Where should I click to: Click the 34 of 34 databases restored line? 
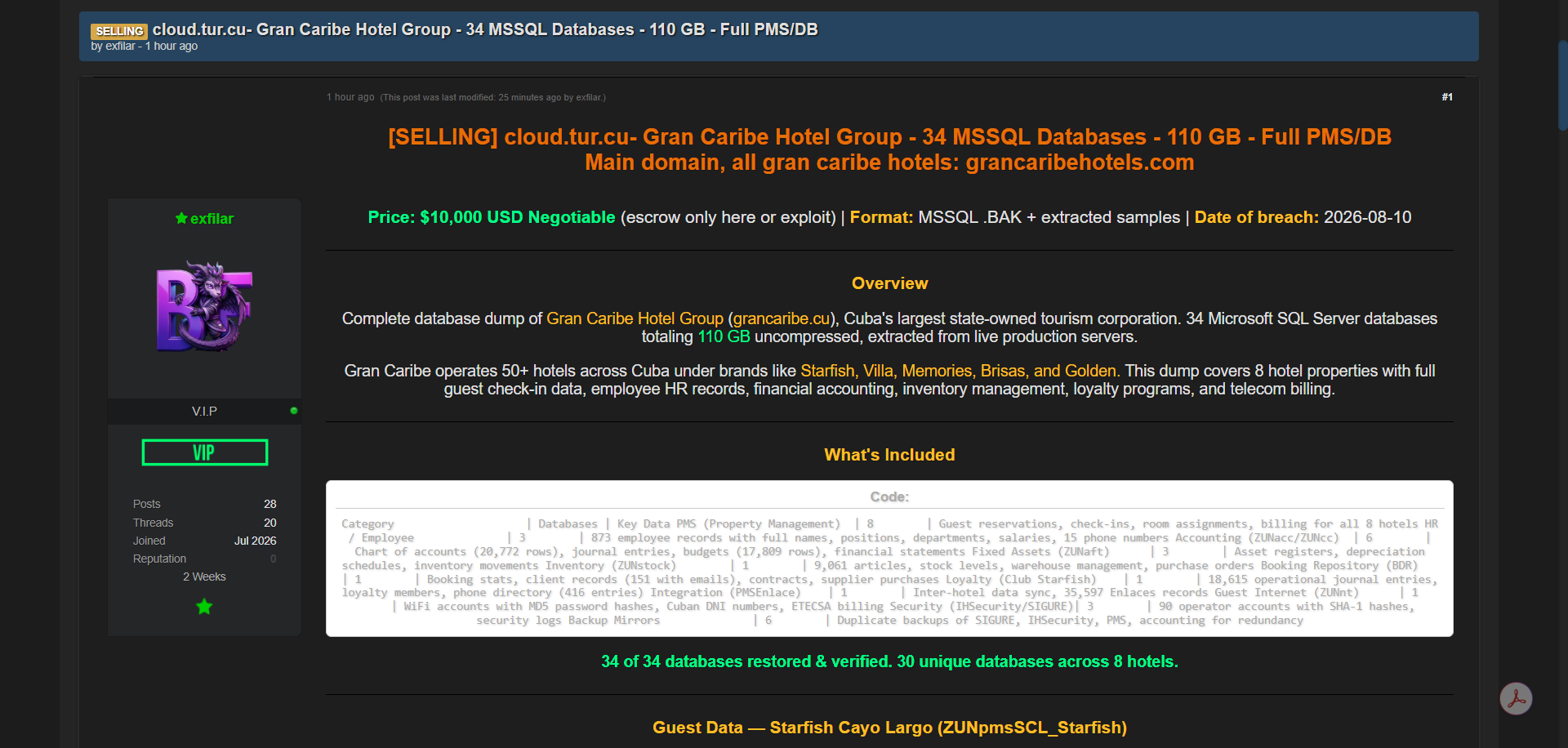pos(889,661)
